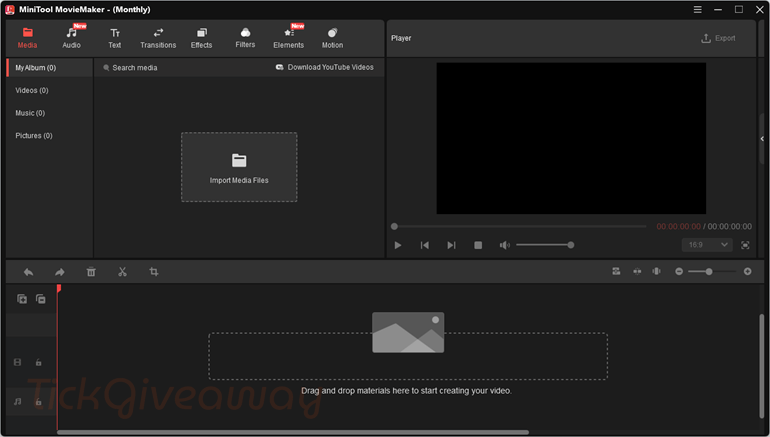Click the Split scissors icon
Screen dimensions: 770x437
[x=122, y=272]
